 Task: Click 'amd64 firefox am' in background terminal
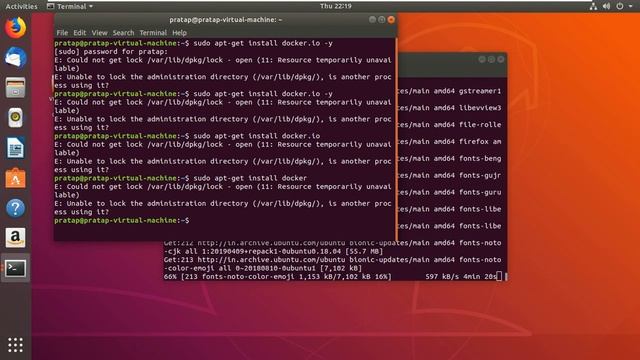(467, 142)
